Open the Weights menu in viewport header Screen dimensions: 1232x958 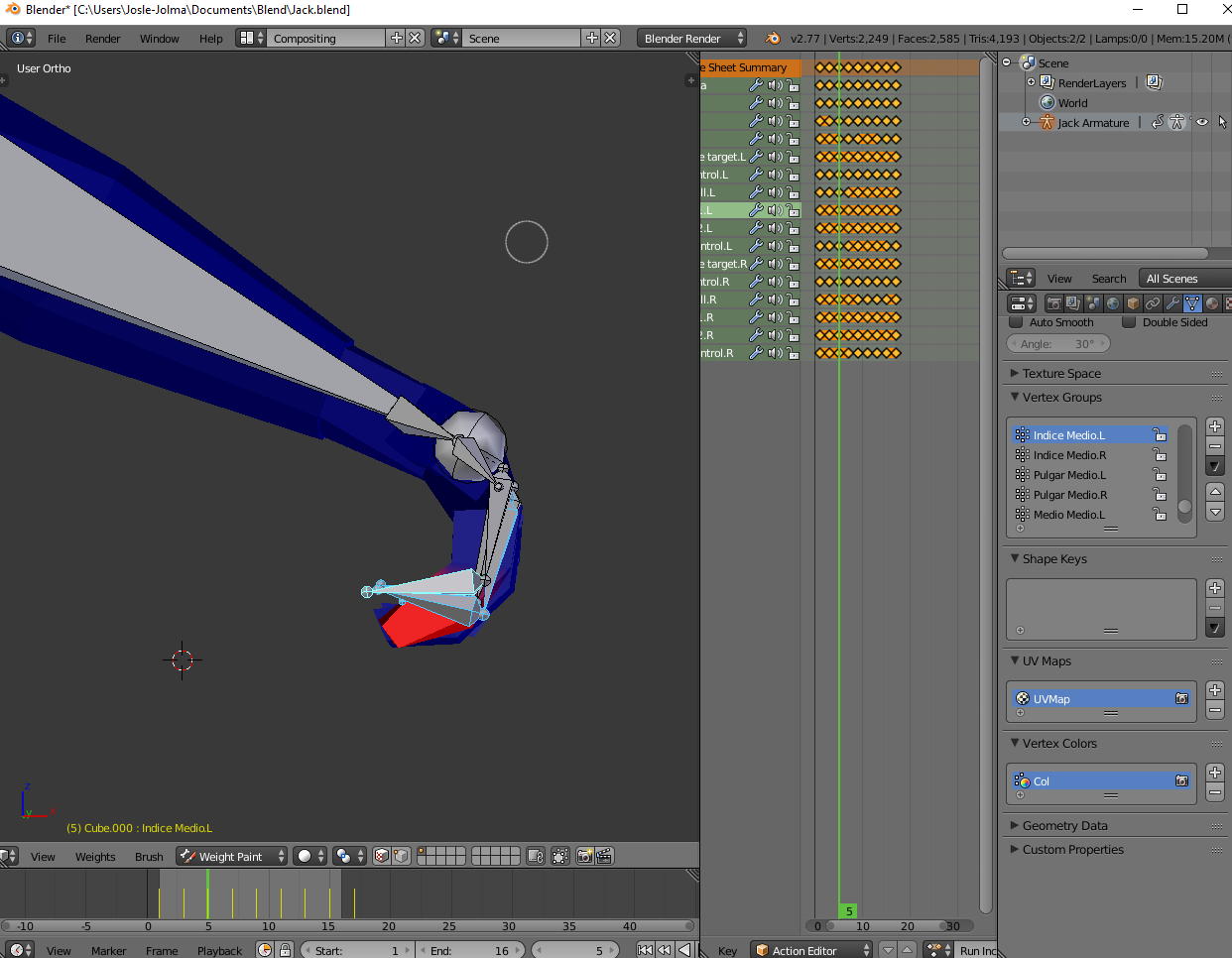point(95,857)
